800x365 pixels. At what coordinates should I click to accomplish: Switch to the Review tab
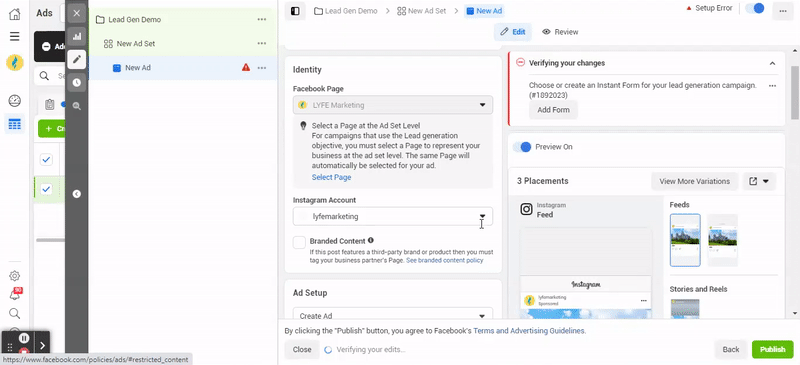[x=560, y=32]
